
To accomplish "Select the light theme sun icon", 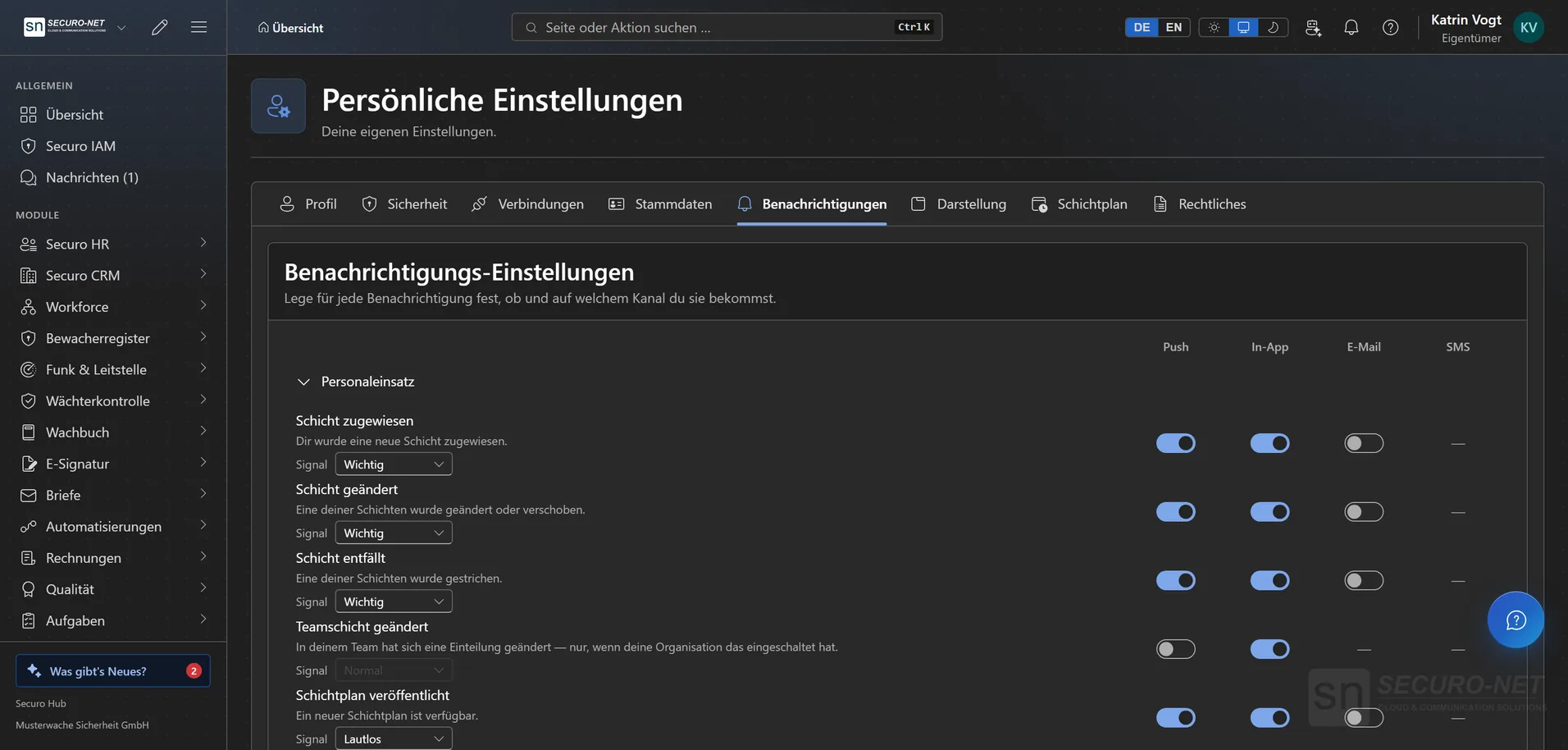I will (1214, 27).
